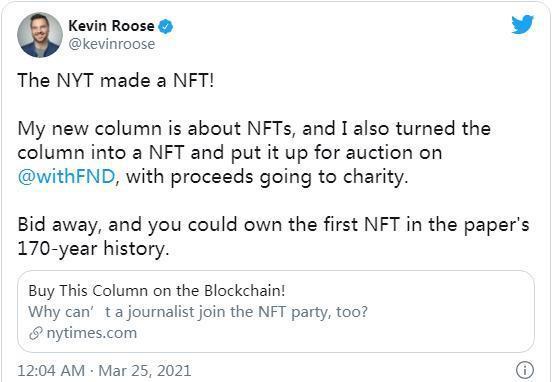Click the '170-year history.' line

(x=93, y=249)
